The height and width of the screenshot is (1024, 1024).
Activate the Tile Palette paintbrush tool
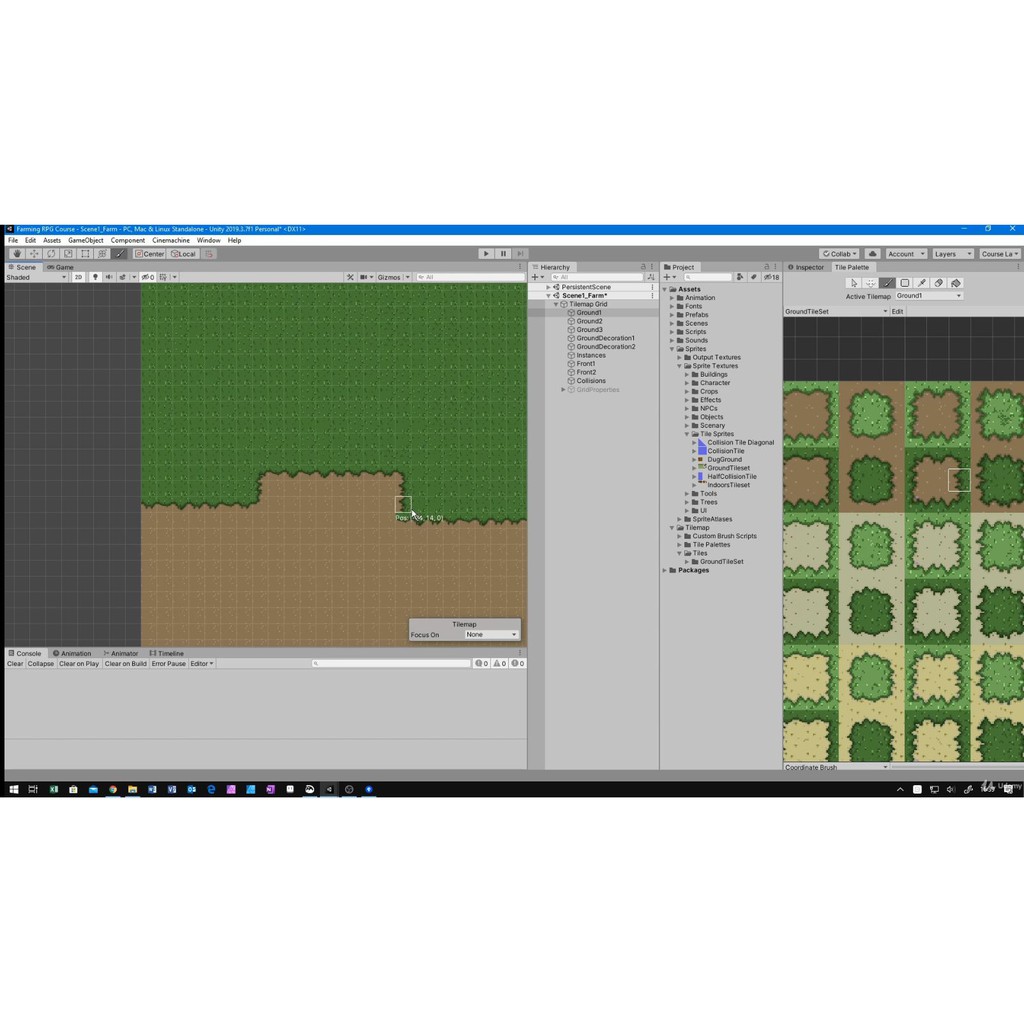pos(888,283)
